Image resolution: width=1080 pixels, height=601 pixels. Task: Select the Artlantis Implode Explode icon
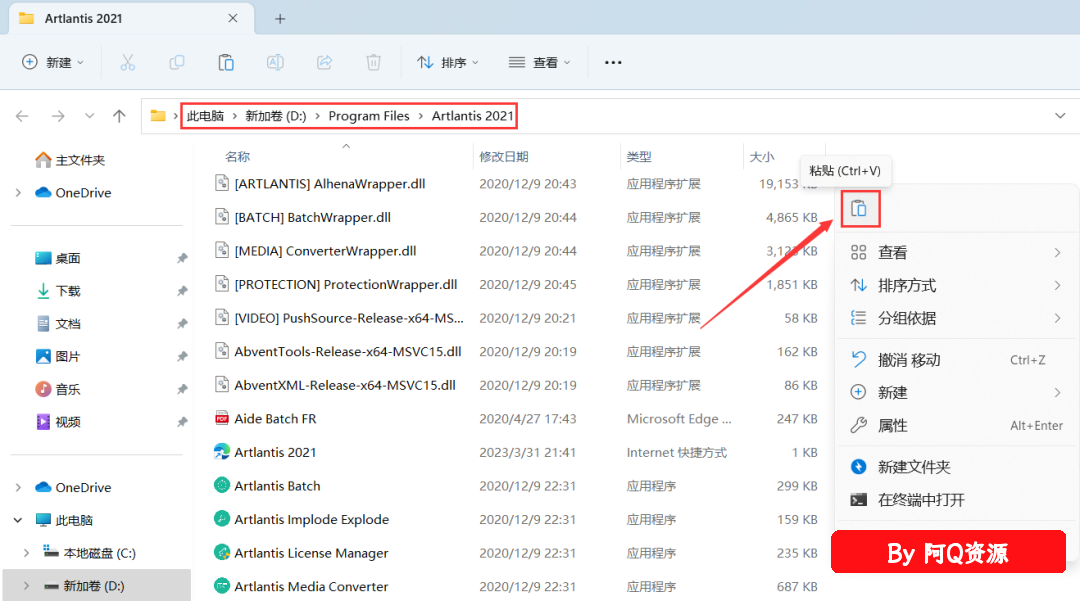(222, 518)
